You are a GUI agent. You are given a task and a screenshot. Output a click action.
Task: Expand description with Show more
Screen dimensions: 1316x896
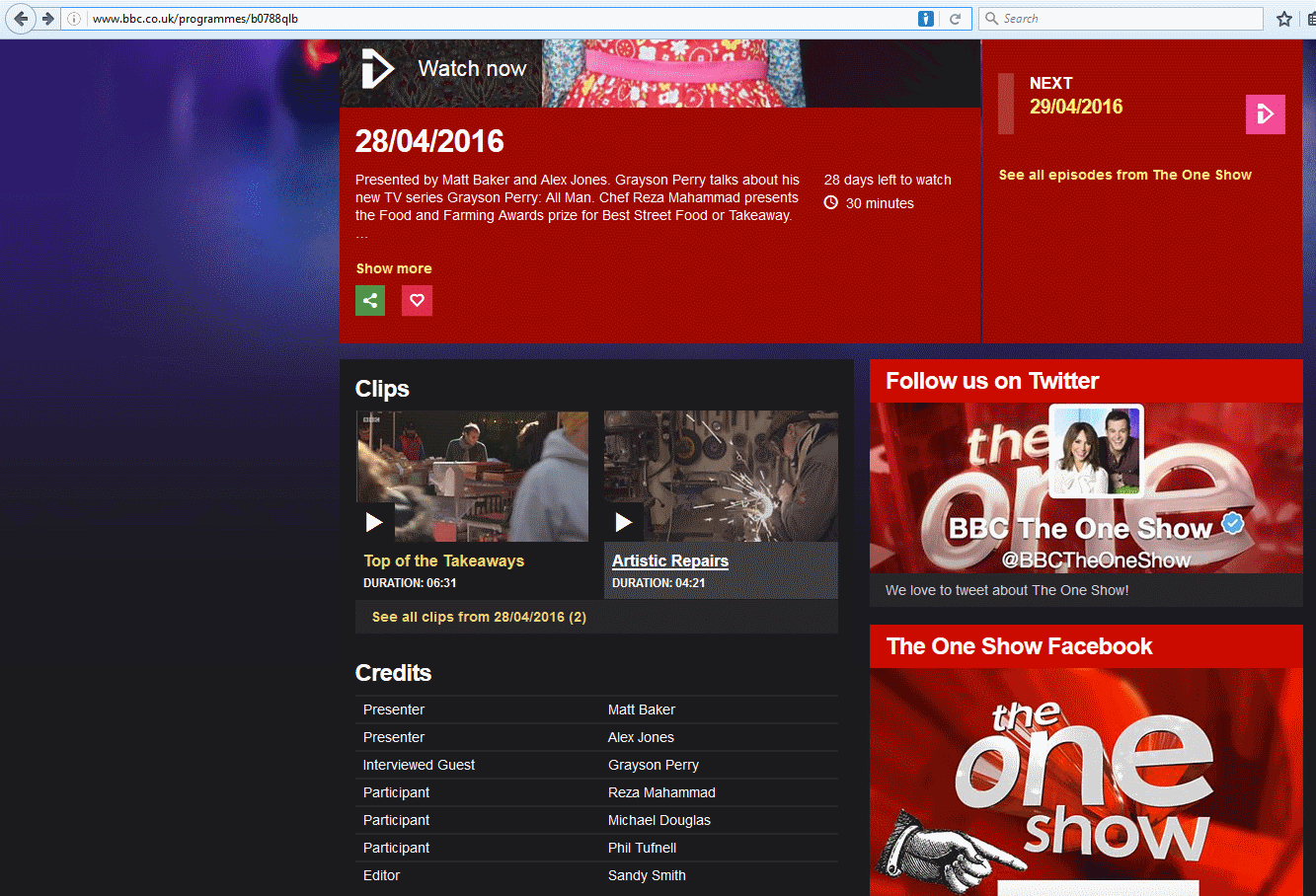point(394,268)
